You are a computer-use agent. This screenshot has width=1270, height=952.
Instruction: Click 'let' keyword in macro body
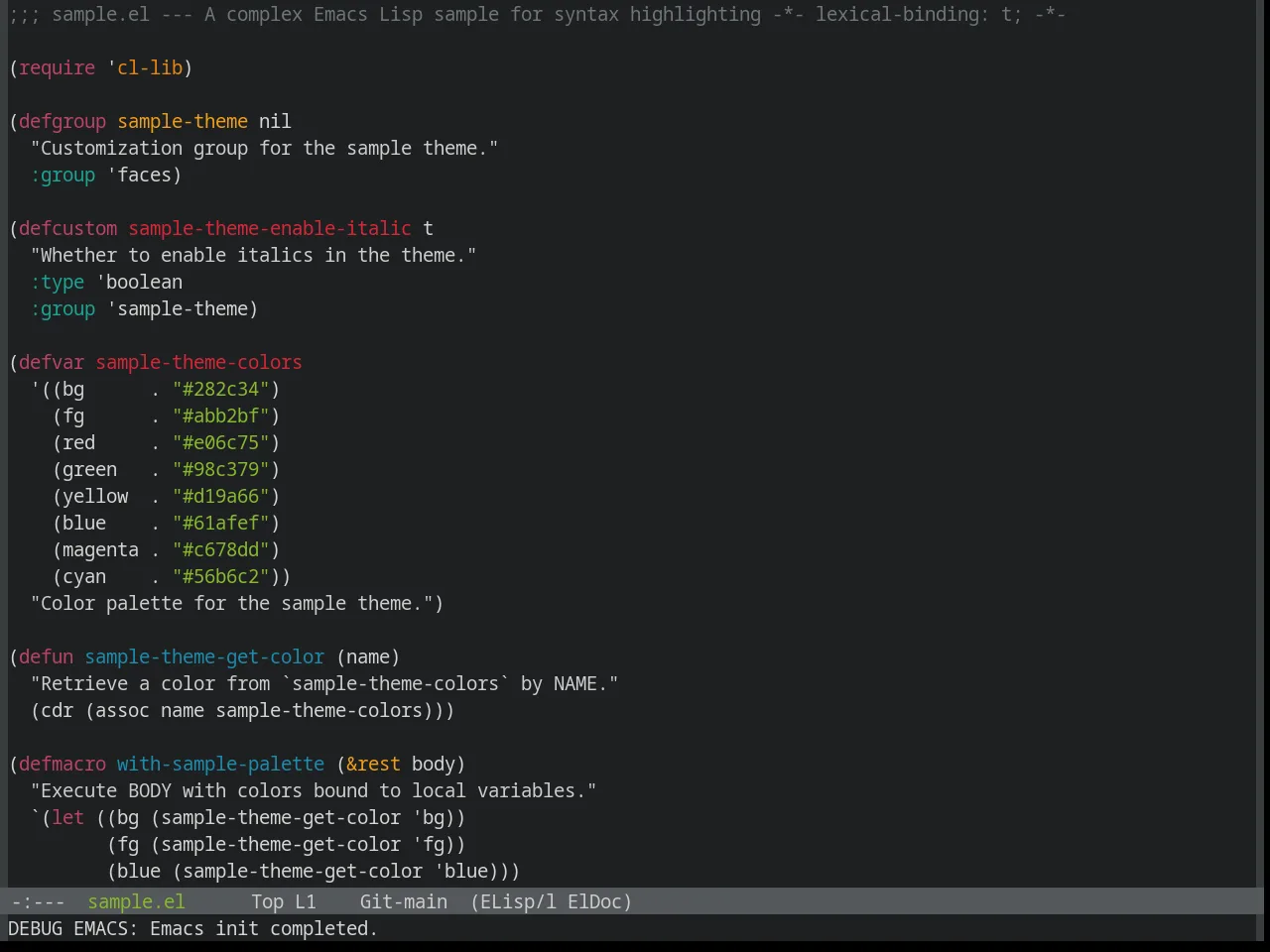click(x=67, y=817)
